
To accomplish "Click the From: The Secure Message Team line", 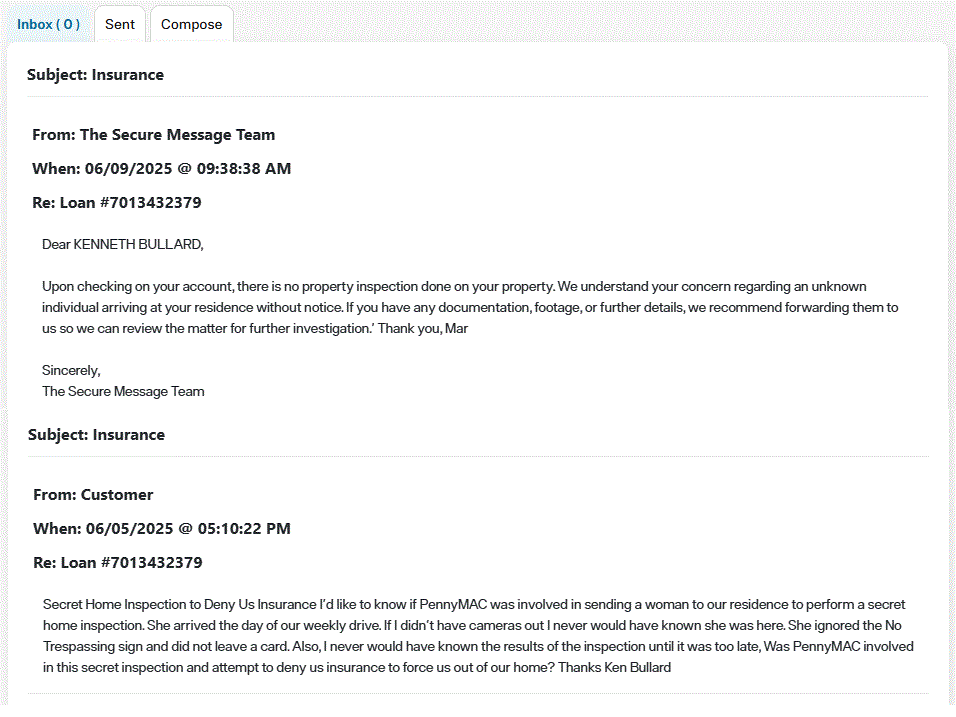I will tap(154, 135).
